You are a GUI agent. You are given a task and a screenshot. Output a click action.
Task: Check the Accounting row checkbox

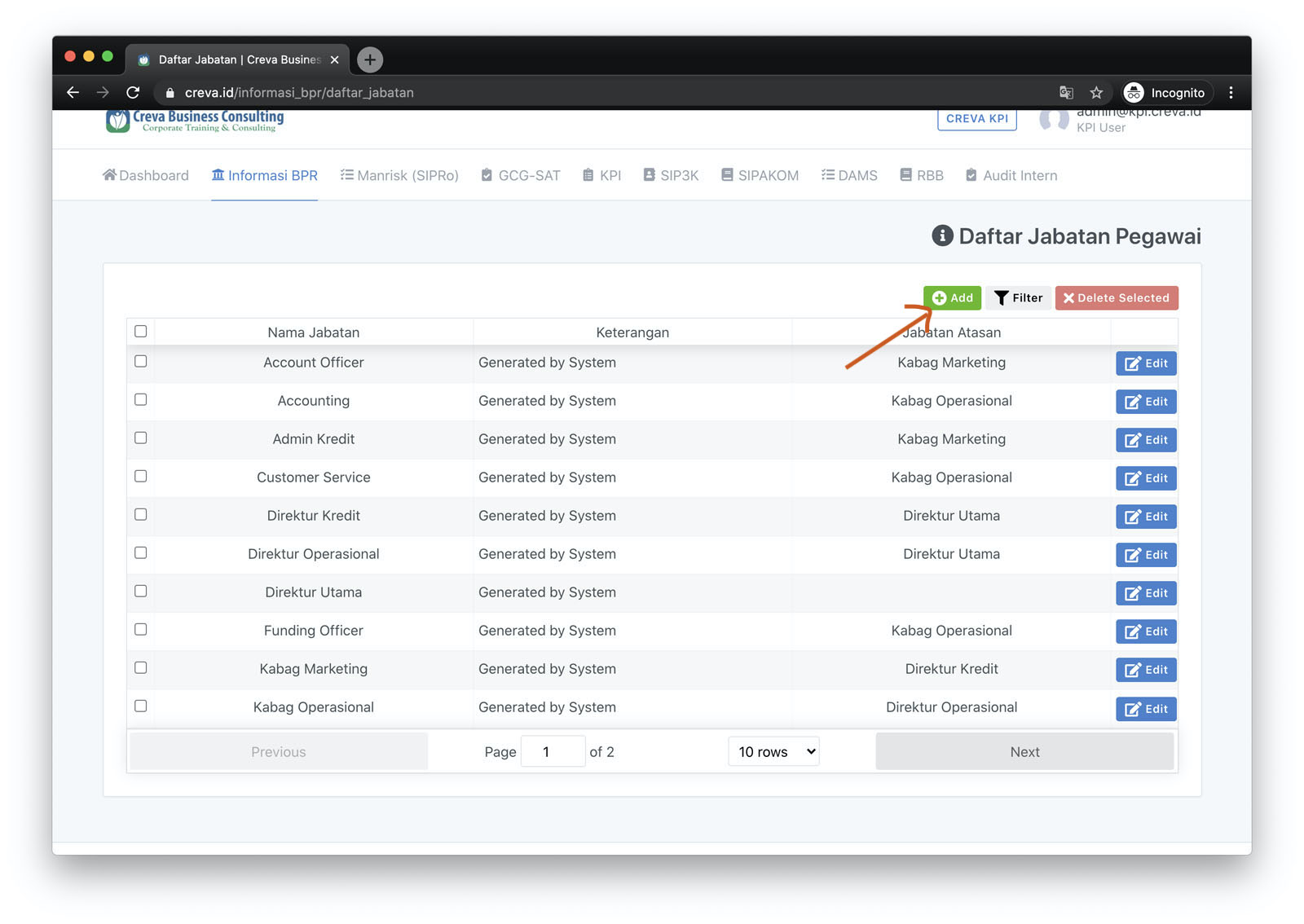pyautogui.click(x=141, y=399)
